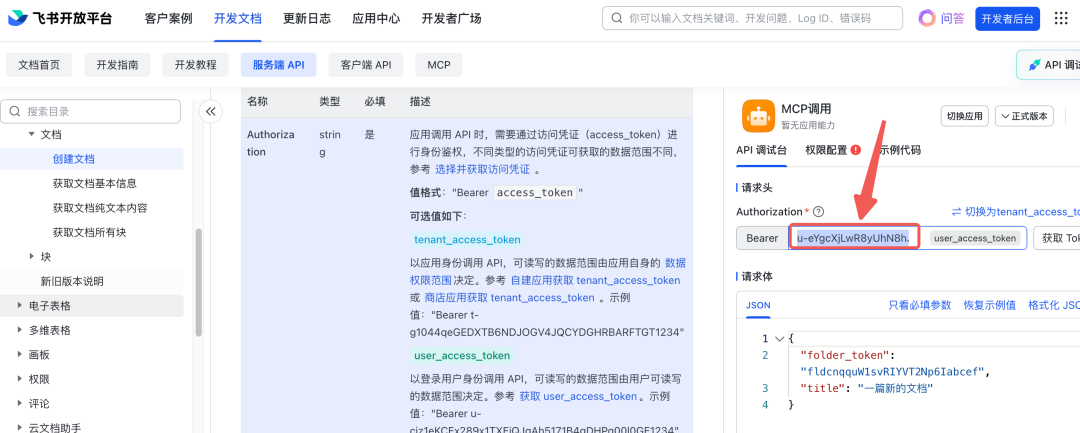Image resolution: width=1080 pixels, height=433 pixels.
Task: Open the 正式版本 version dropdown
Action: point(1024,116)
